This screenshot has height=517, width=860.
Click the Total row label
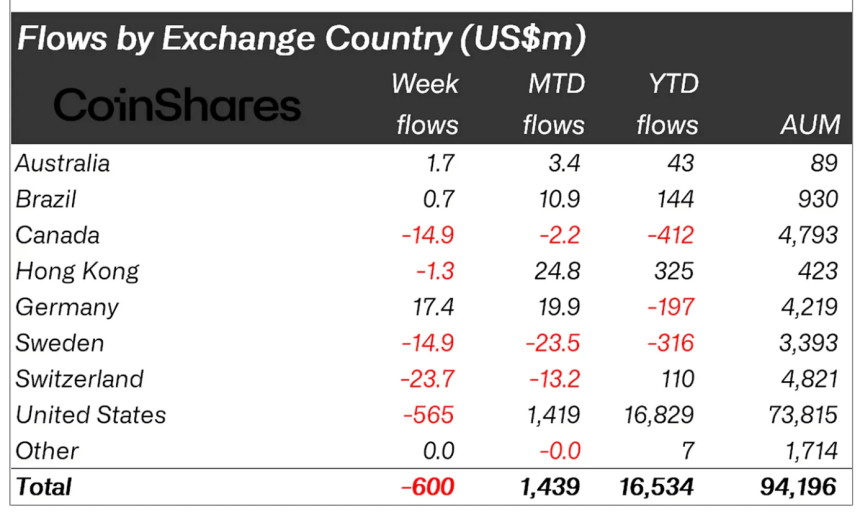click(44, 487)
